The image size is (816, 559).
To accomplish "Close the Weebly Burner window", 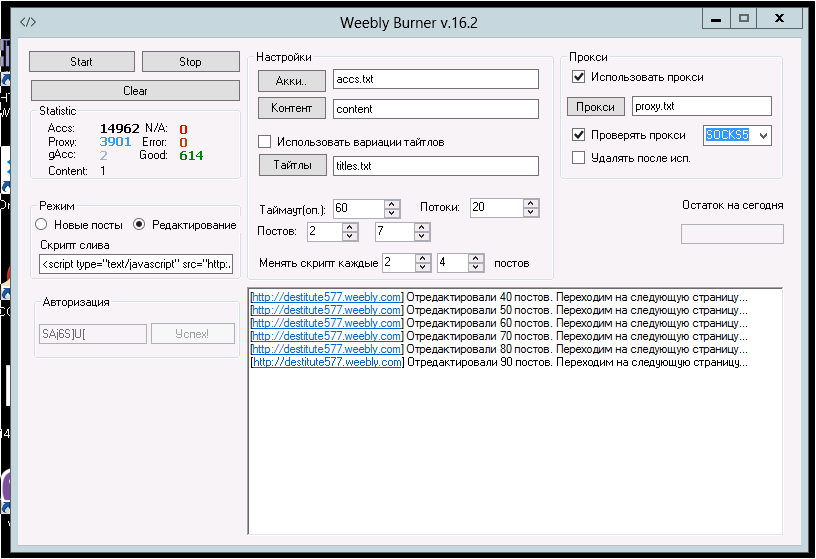I will click(779, 19).
